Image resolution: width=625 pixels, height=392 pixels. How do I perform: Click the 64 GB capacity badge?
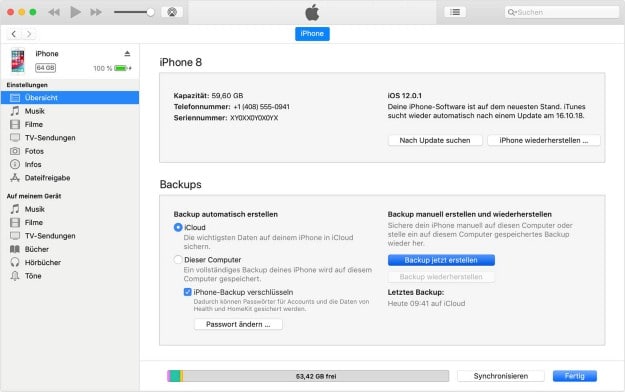(x=45, y=68)
